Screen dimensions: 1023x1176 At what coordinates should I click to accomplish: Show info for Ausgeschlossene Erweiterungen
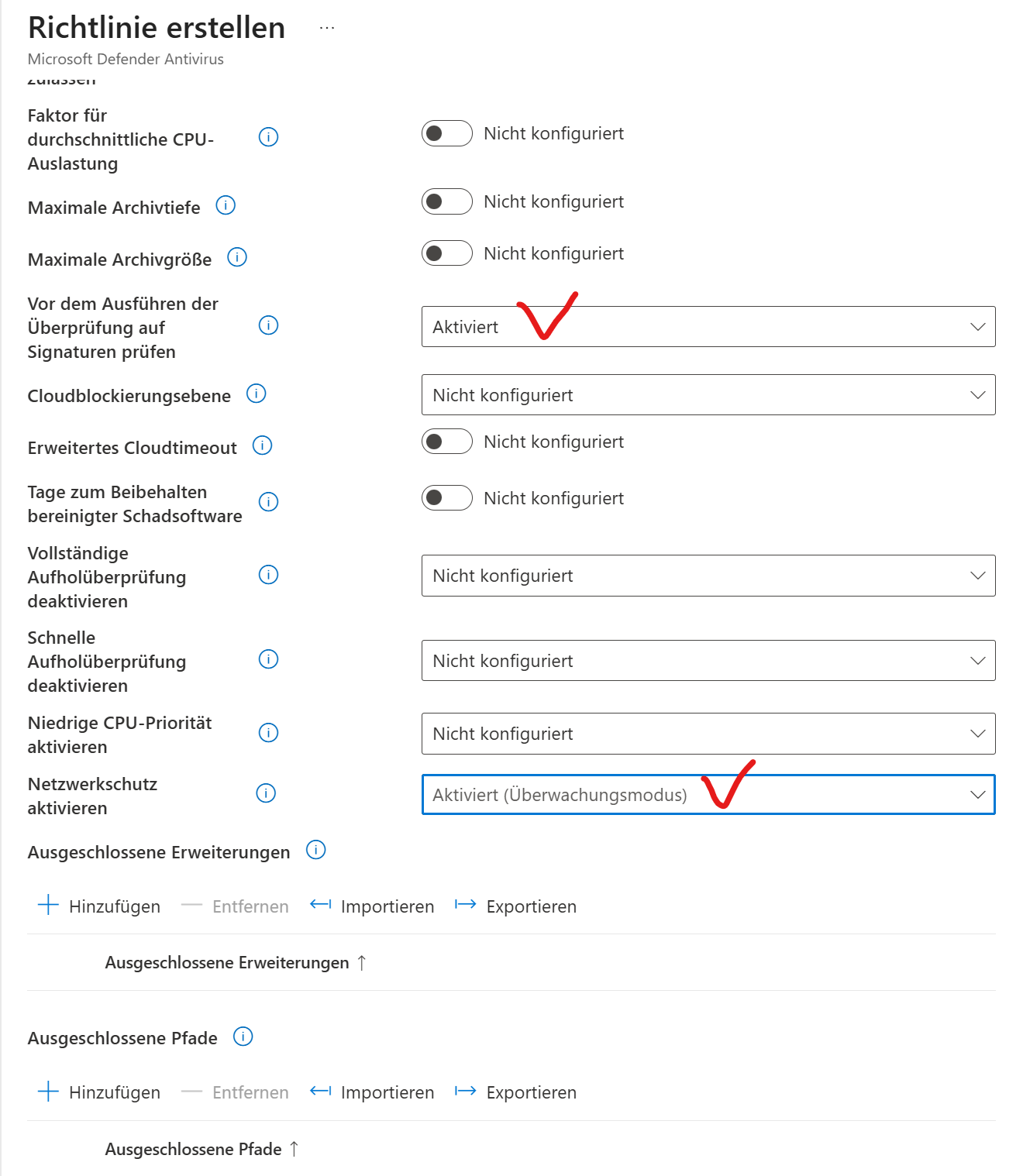316,850
